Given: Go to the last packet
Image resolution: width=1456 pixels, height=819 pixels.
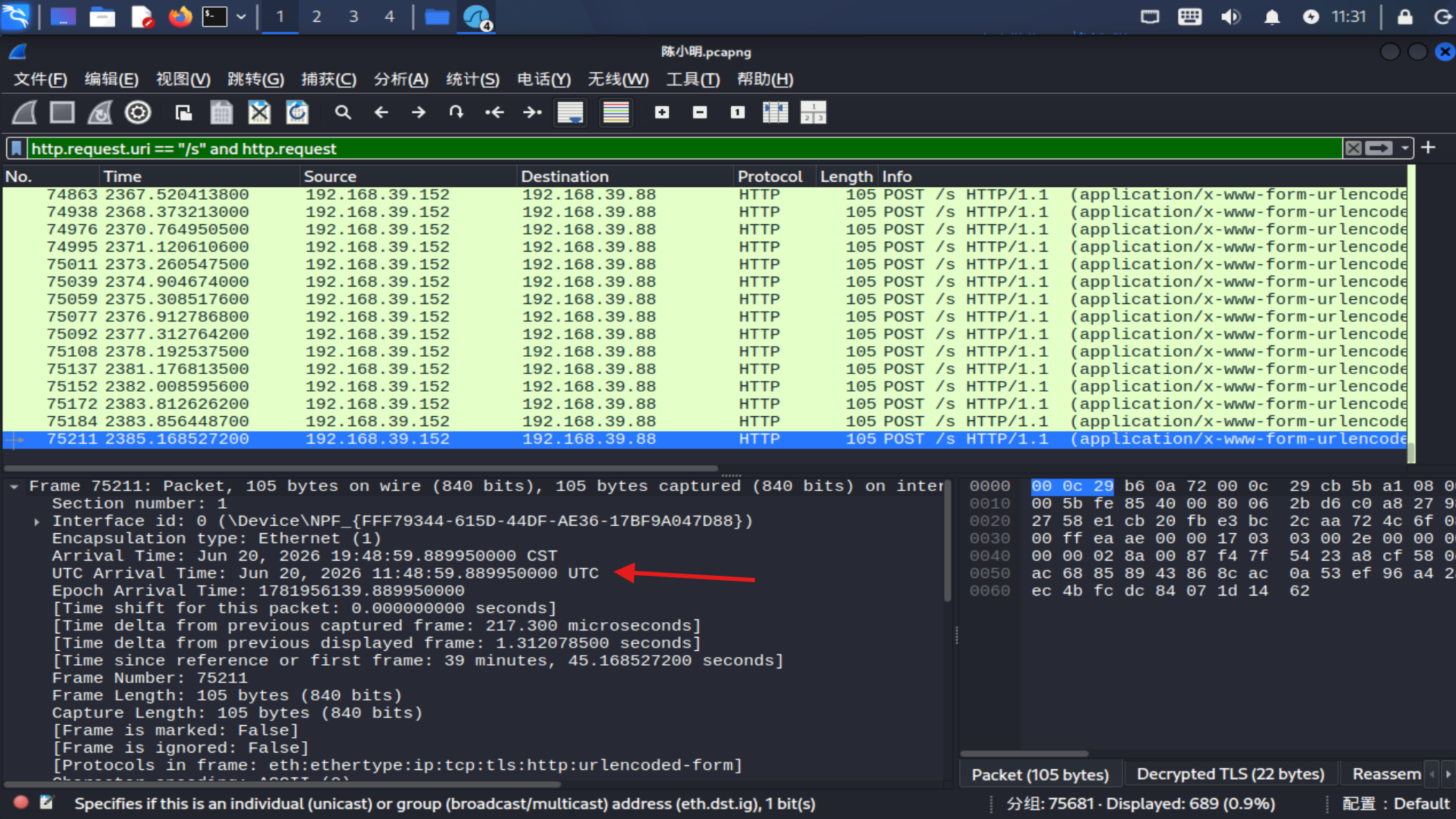Looking at the screenshot, I should coord(532,112).
